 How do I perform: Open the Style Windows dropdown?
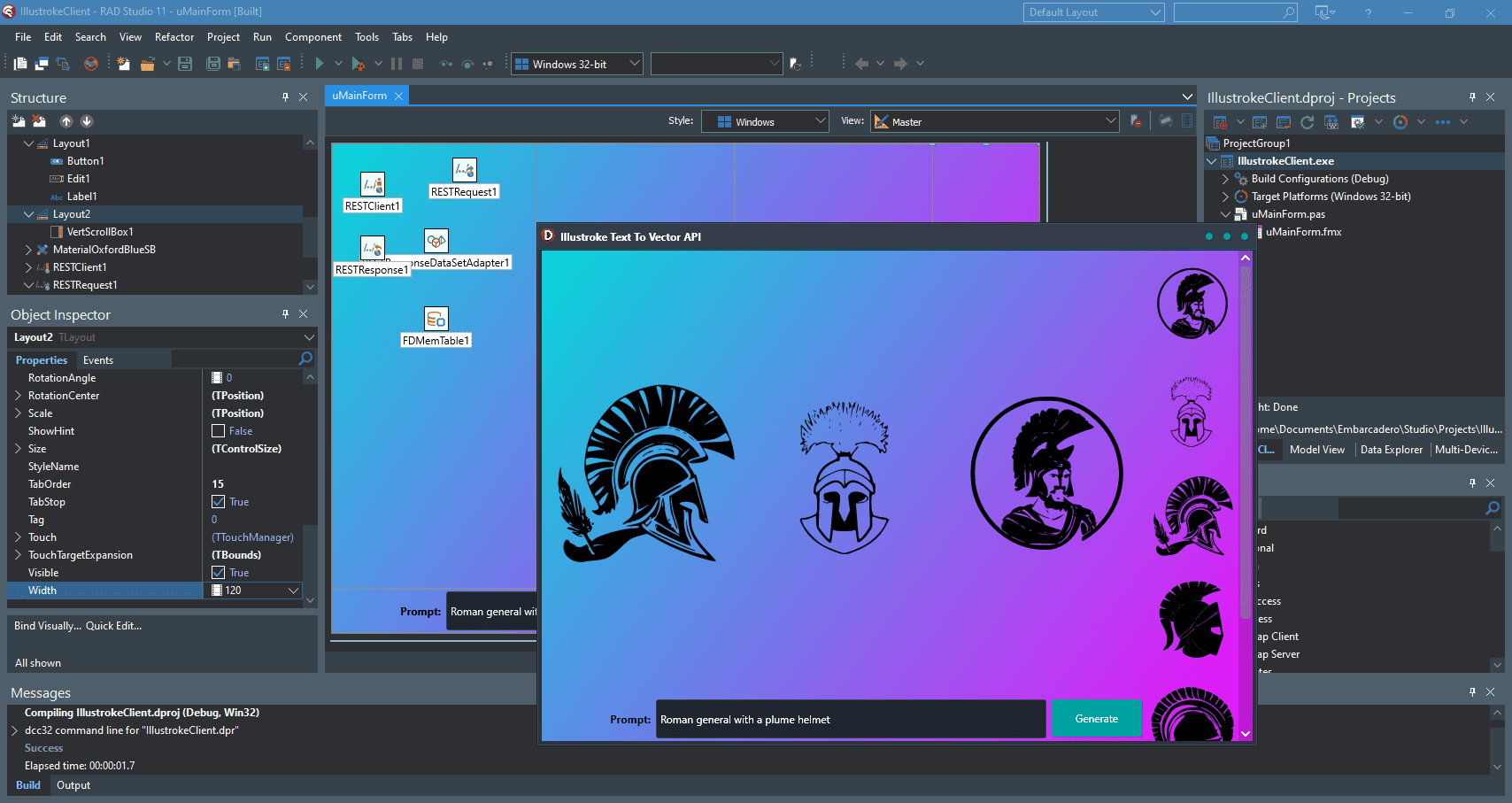tap(765, 121)
